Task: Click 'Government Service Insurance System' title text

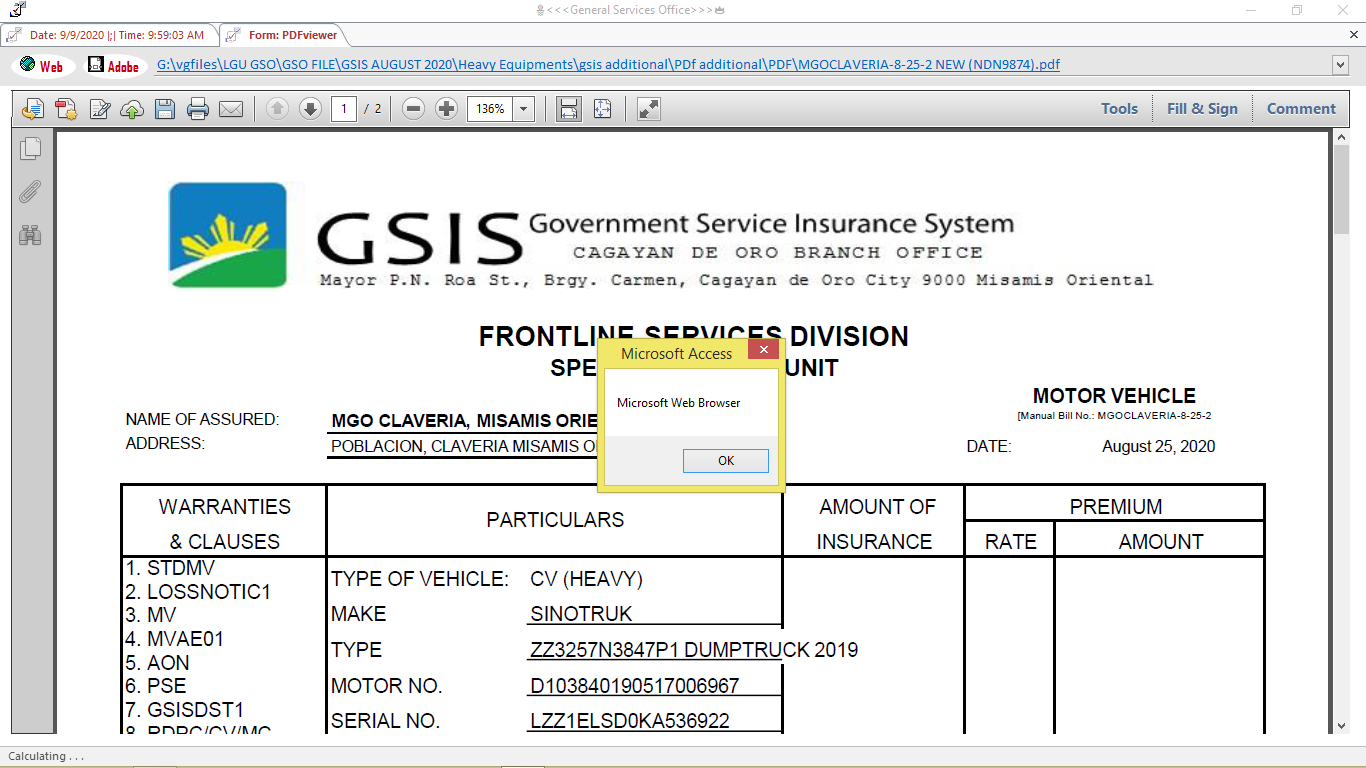Action: coord(771,223)
